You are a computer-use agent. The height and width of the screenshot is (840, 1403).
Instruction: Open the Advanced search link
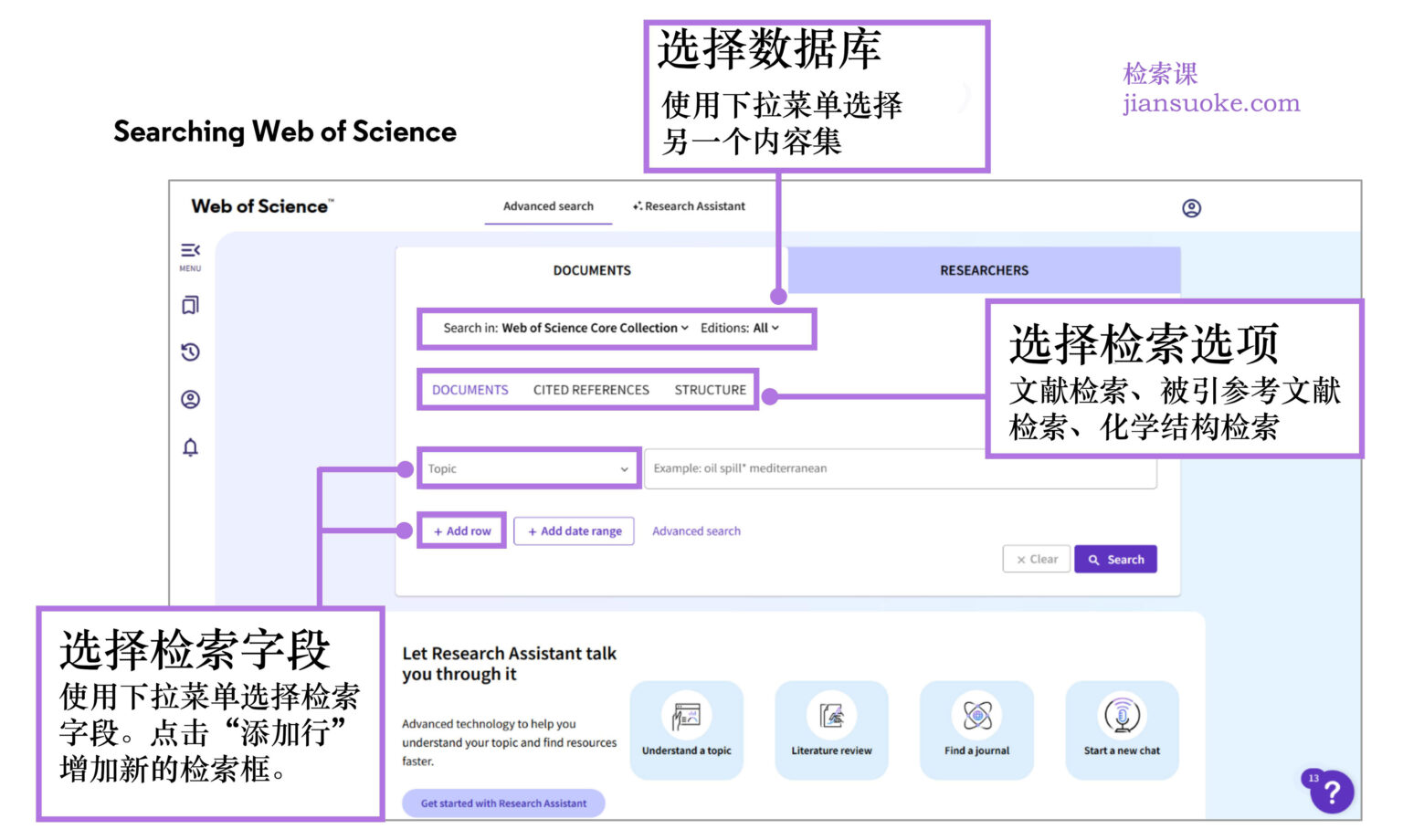[696, 530]
